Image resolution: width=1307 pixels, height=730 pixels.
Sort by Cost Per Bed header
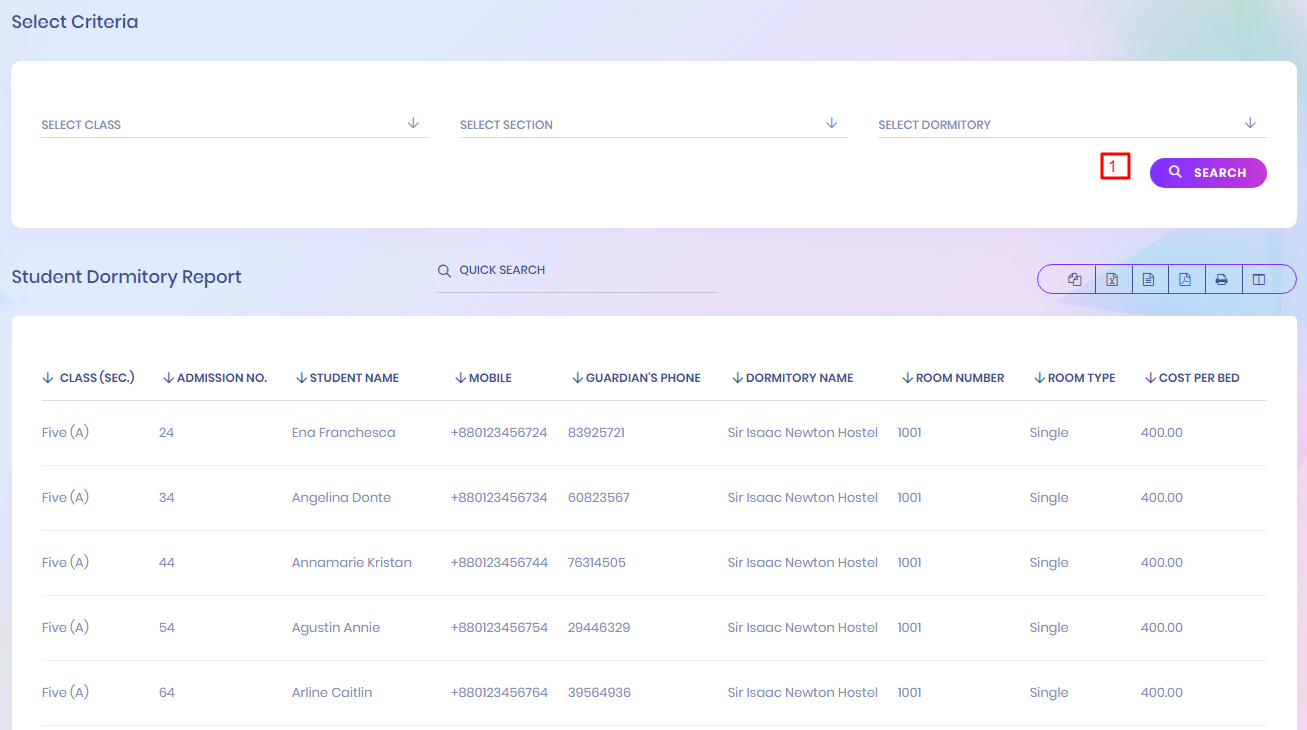click(x=1198, y=378)
